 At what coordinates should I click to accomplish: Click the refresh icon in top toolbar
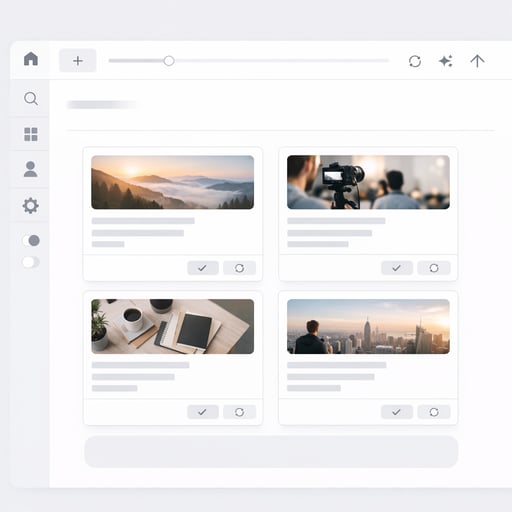[415, 61]
